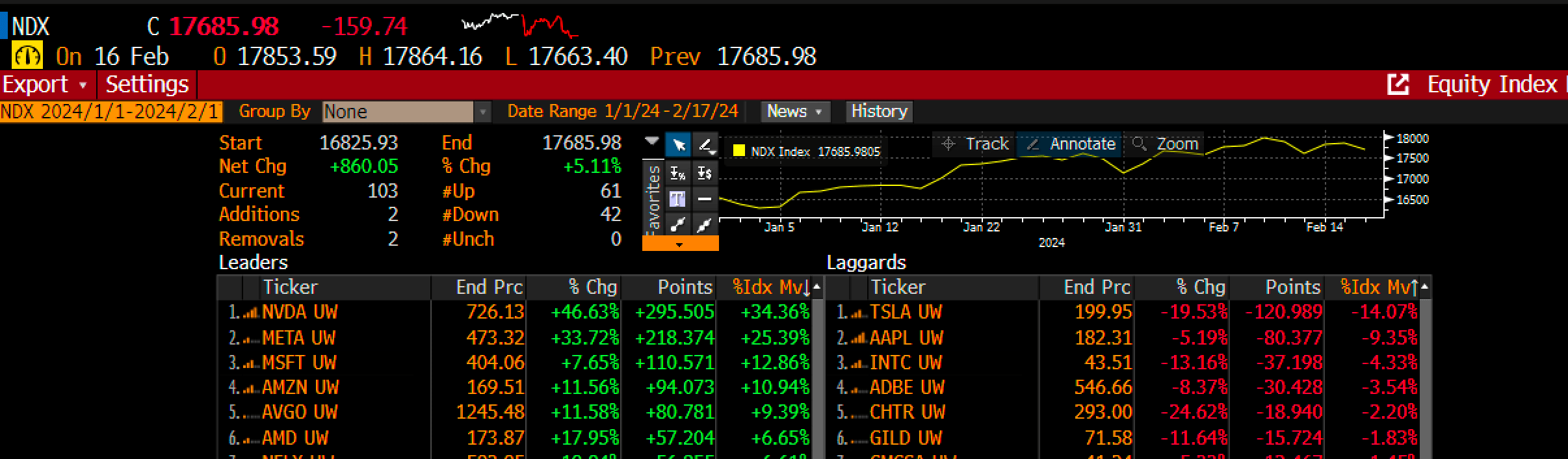Open the Settings menu
The height and width of the screenshot is (459, 1568).
(147, 85)
